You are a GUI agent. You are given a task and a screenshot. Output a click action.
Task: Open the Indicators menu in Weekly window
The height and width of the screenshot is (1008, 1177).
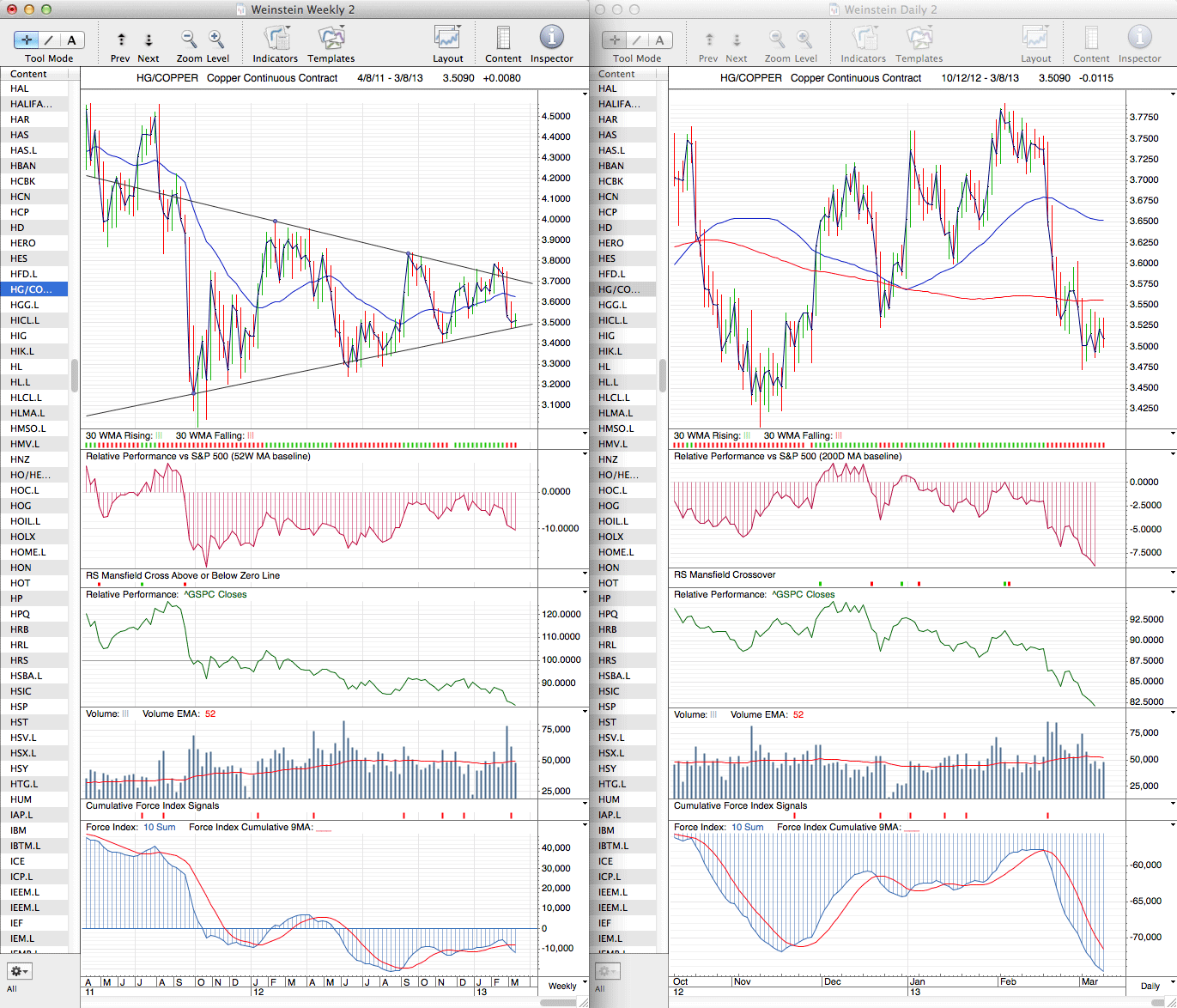[276, 39]
